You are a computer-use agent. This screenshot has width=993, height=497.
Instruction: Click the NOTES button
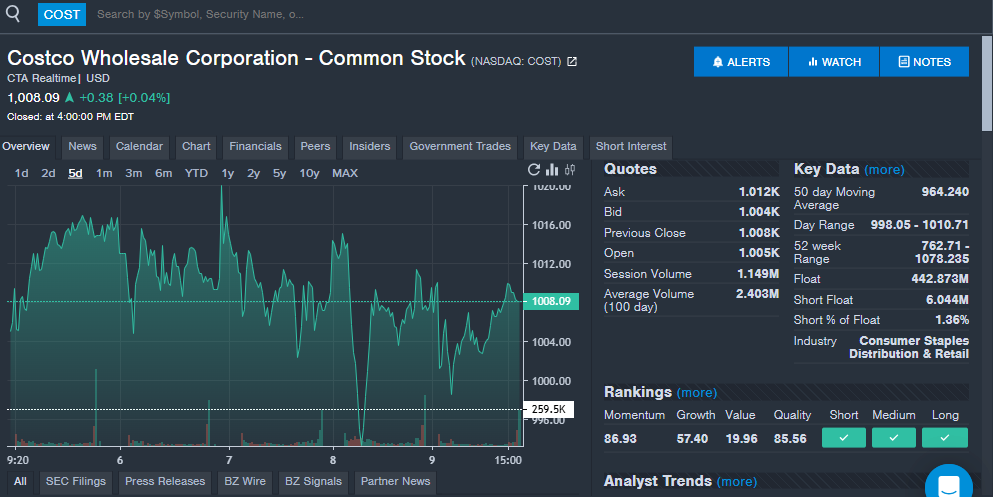[925, 61]
